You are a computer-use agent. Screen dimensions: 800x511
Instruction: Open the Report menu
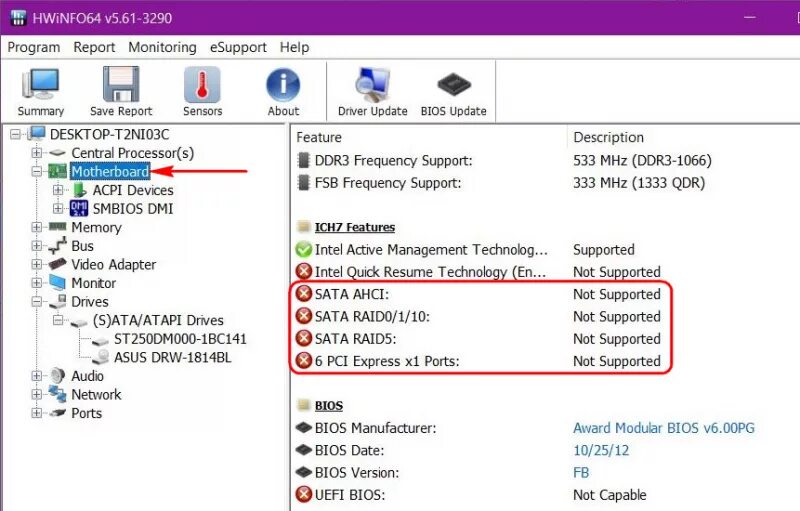coord(94,47)
